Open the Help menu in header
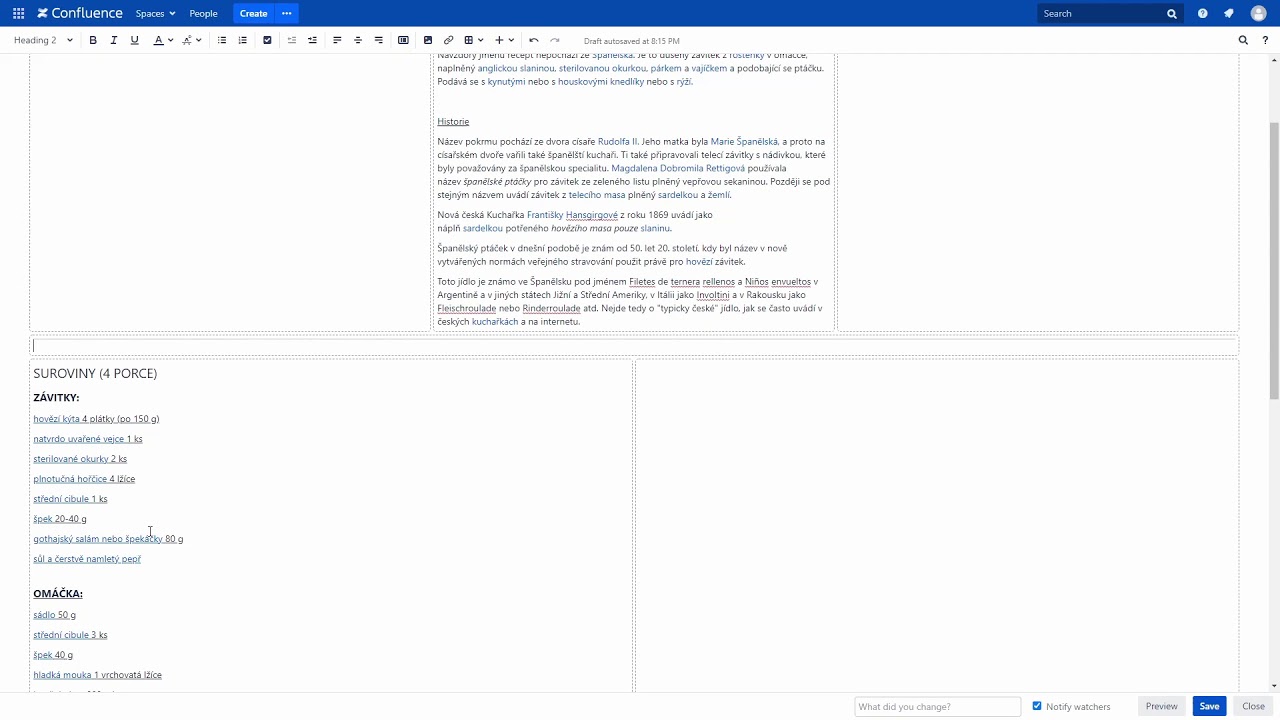This screenshot has width=1280, height=720. (x=1202, y=13)
